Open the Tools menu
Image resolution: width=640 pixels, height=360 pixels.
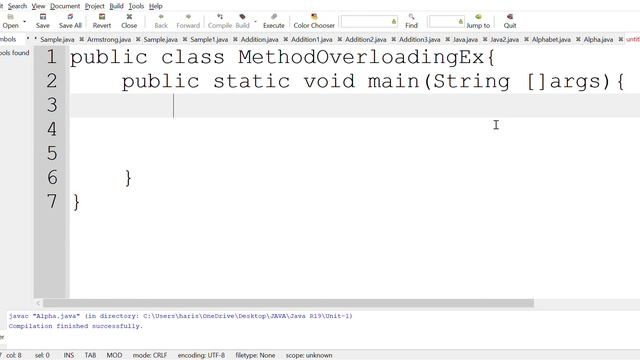[x=136, y=6]
